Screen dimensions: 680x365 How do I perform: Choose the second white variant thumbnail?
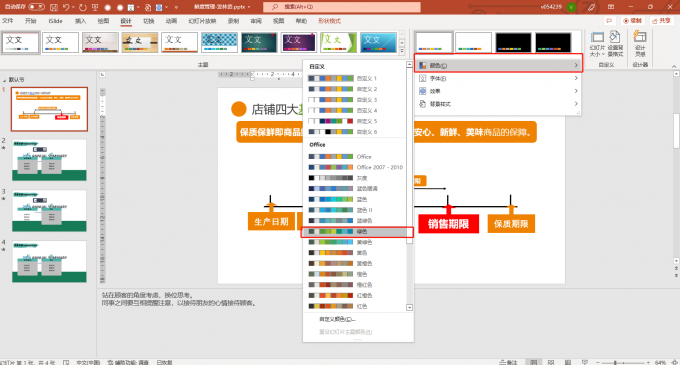(x=474, y=42)
